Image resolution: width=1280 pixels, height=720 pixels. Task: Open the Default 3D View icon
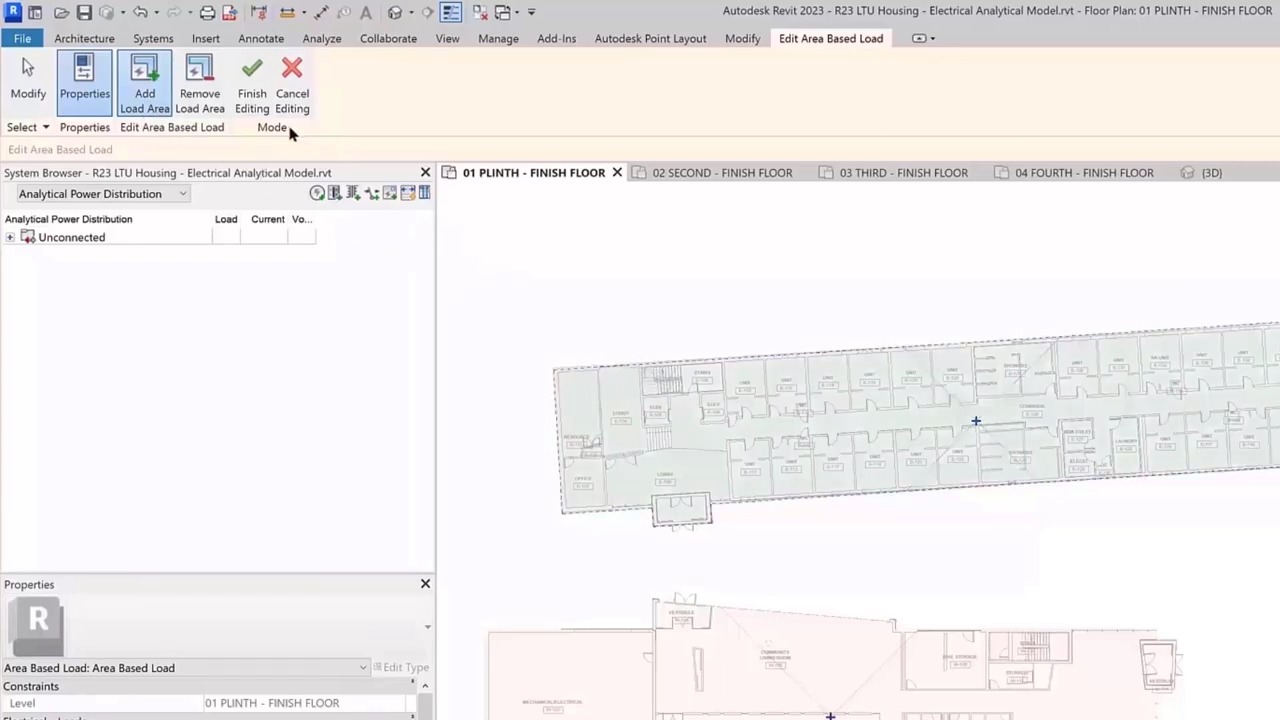[395, 12]
